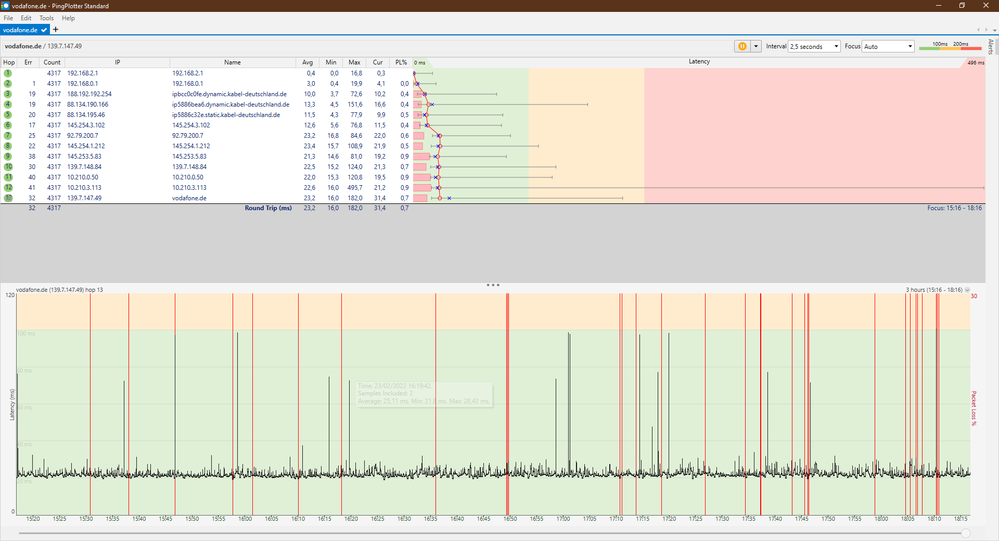Click the latency scale color legend
The width and height of the screenshot is (999, 541).
(949, 47)
